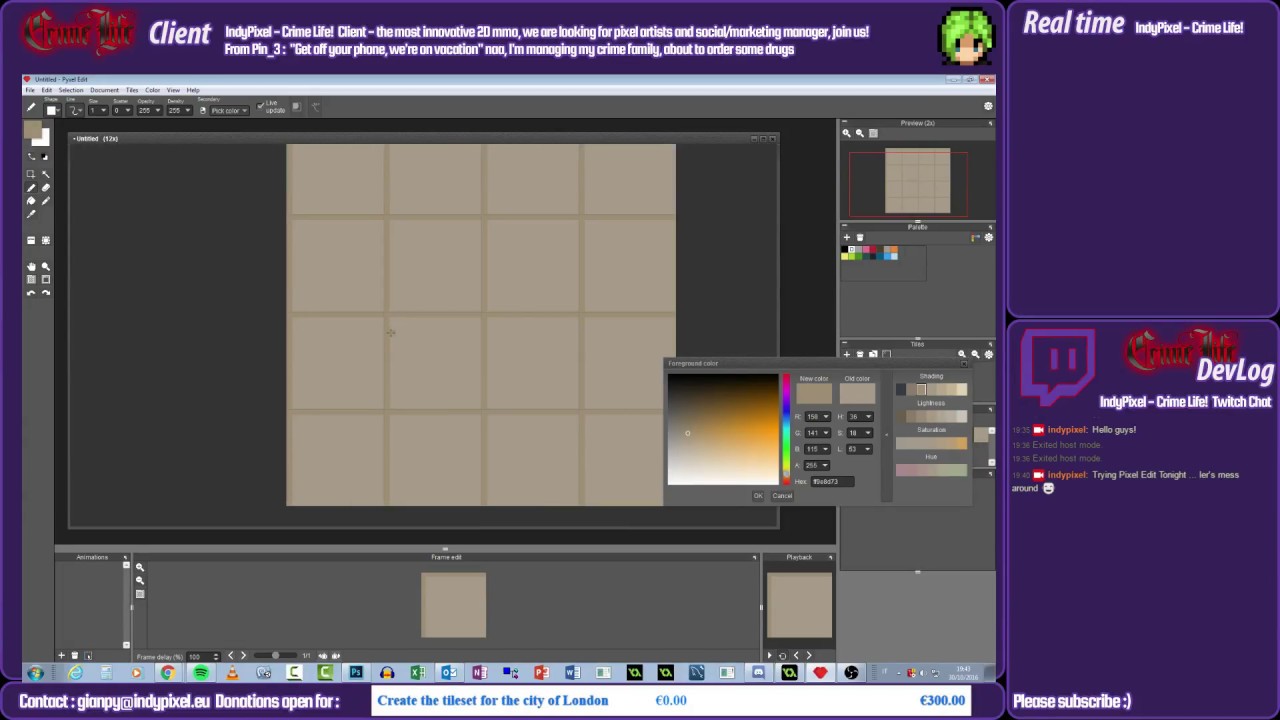Open the R value dropdown in color dialog
The height and width of the screenshot is (720, 1280).
pos(818,417)
